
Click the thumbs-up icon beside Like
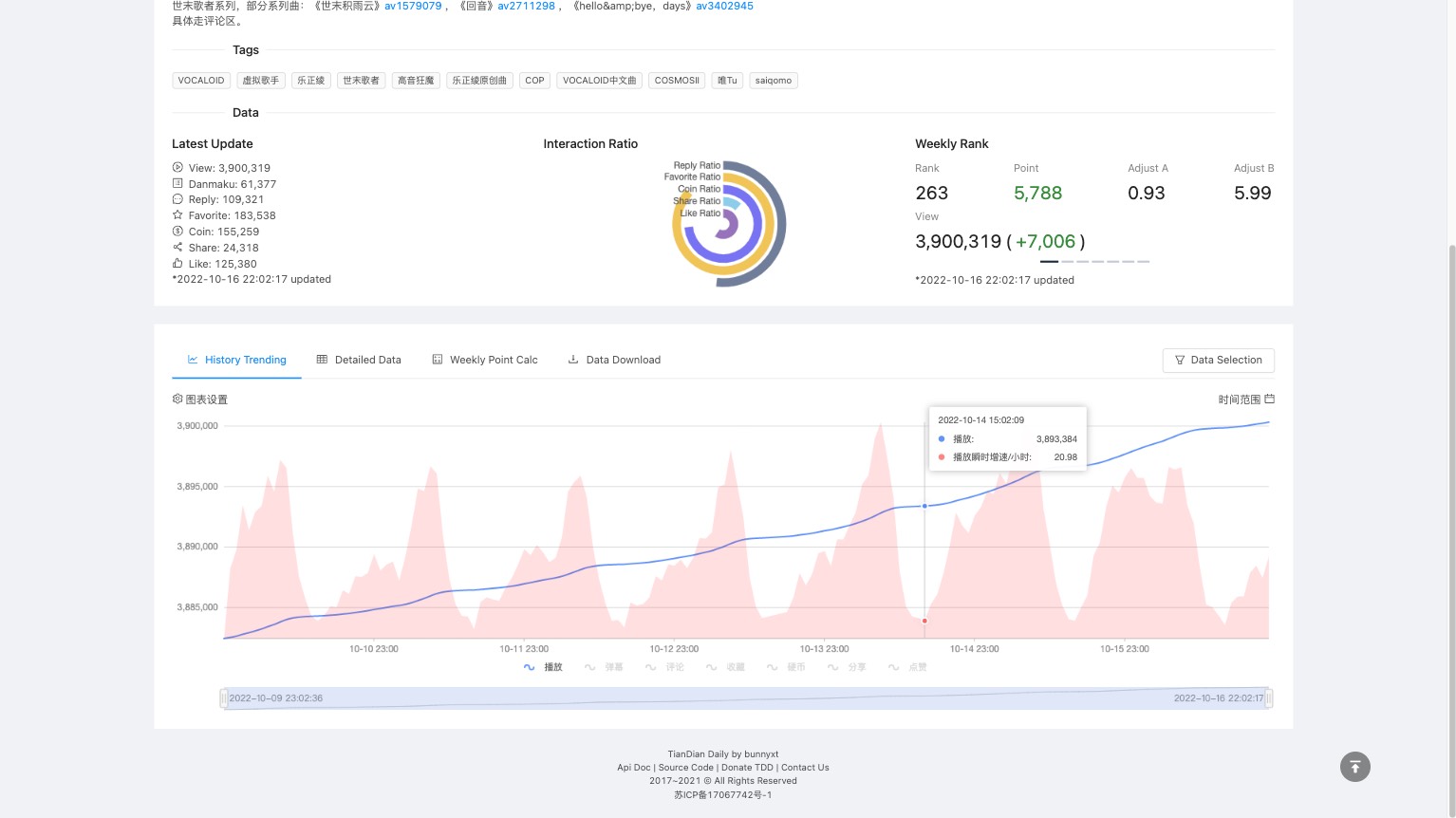coord(177,263)
